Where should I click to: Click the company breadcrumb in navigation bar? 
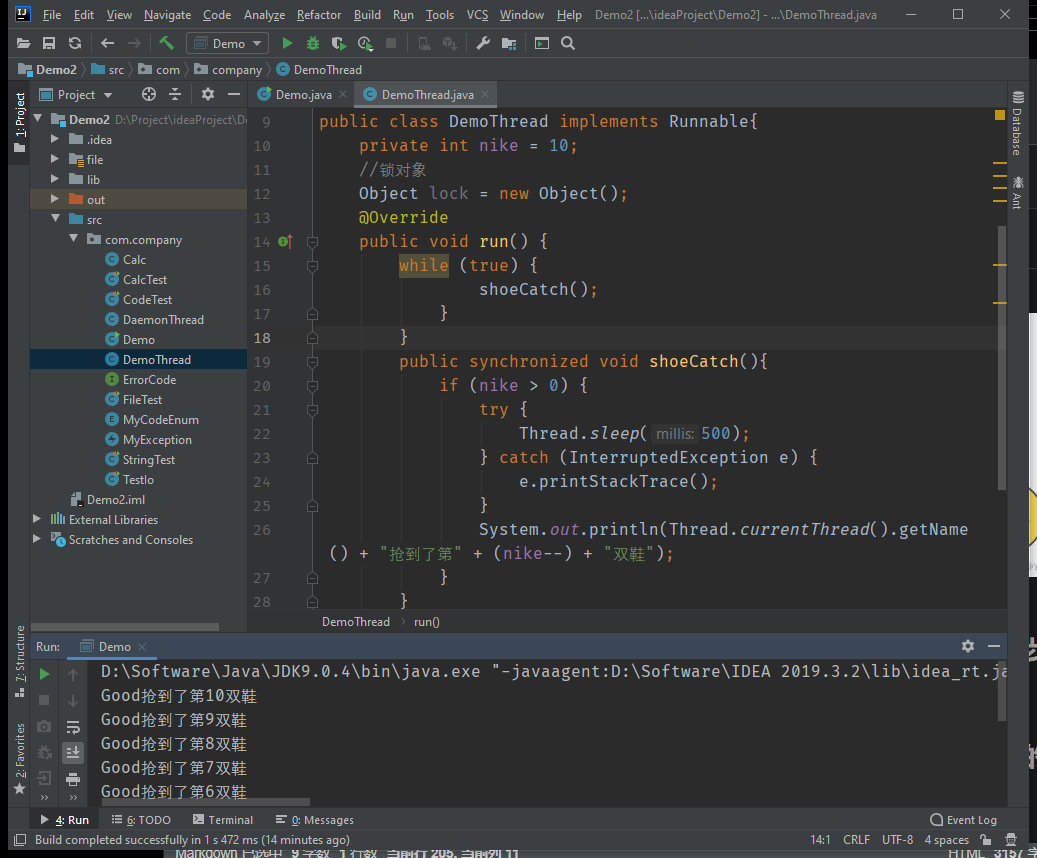pos(237,69)
